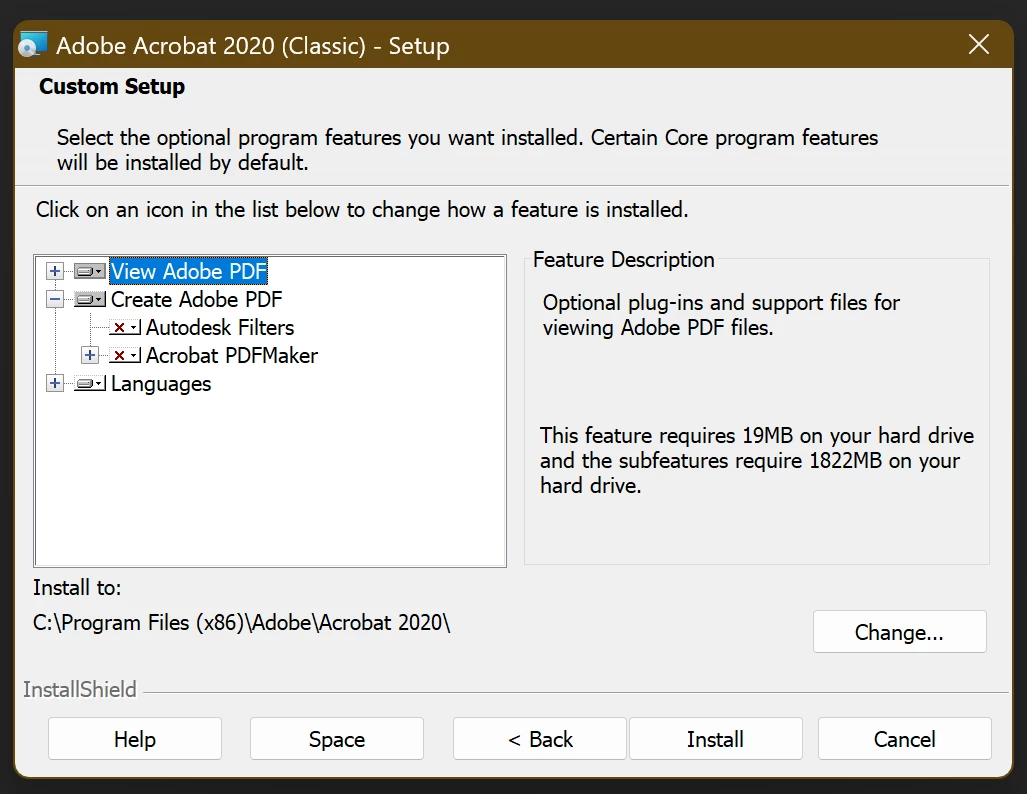Open the Languages feature install-state dropdown icon

[x=90, y=384]
